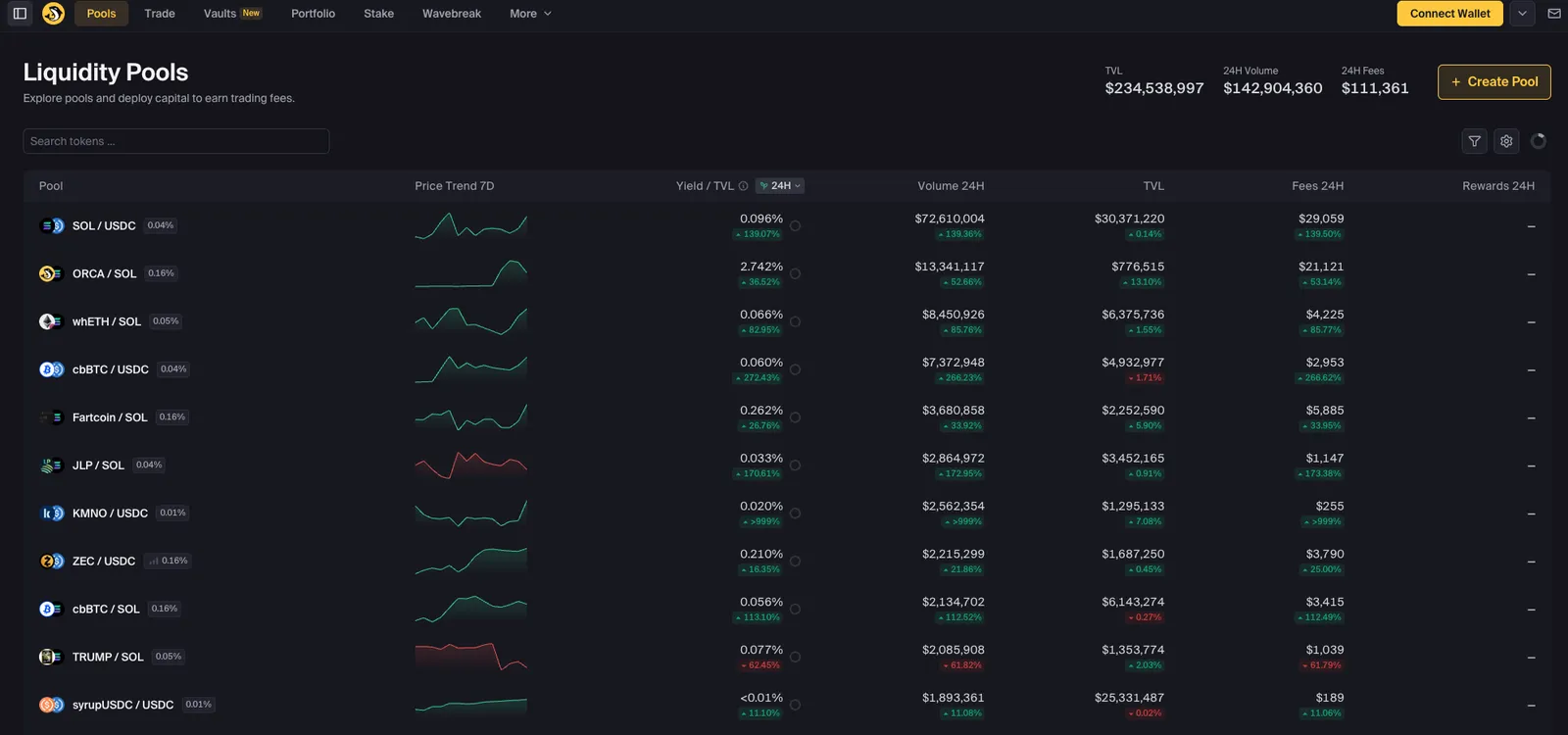Click the Yield / TVL column header
The height and width of the screenshot is (735, 1568).
(x=705, y=186)
